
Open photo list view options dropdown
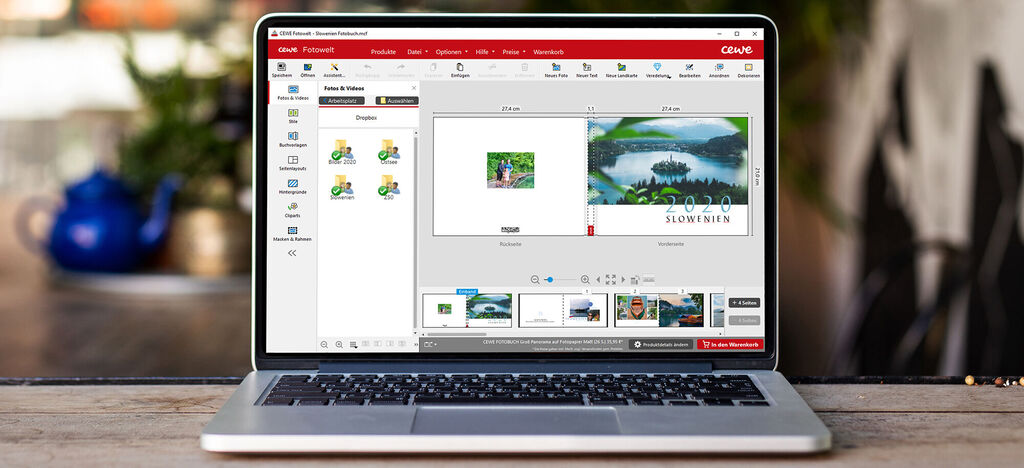(x=353, y=344)
